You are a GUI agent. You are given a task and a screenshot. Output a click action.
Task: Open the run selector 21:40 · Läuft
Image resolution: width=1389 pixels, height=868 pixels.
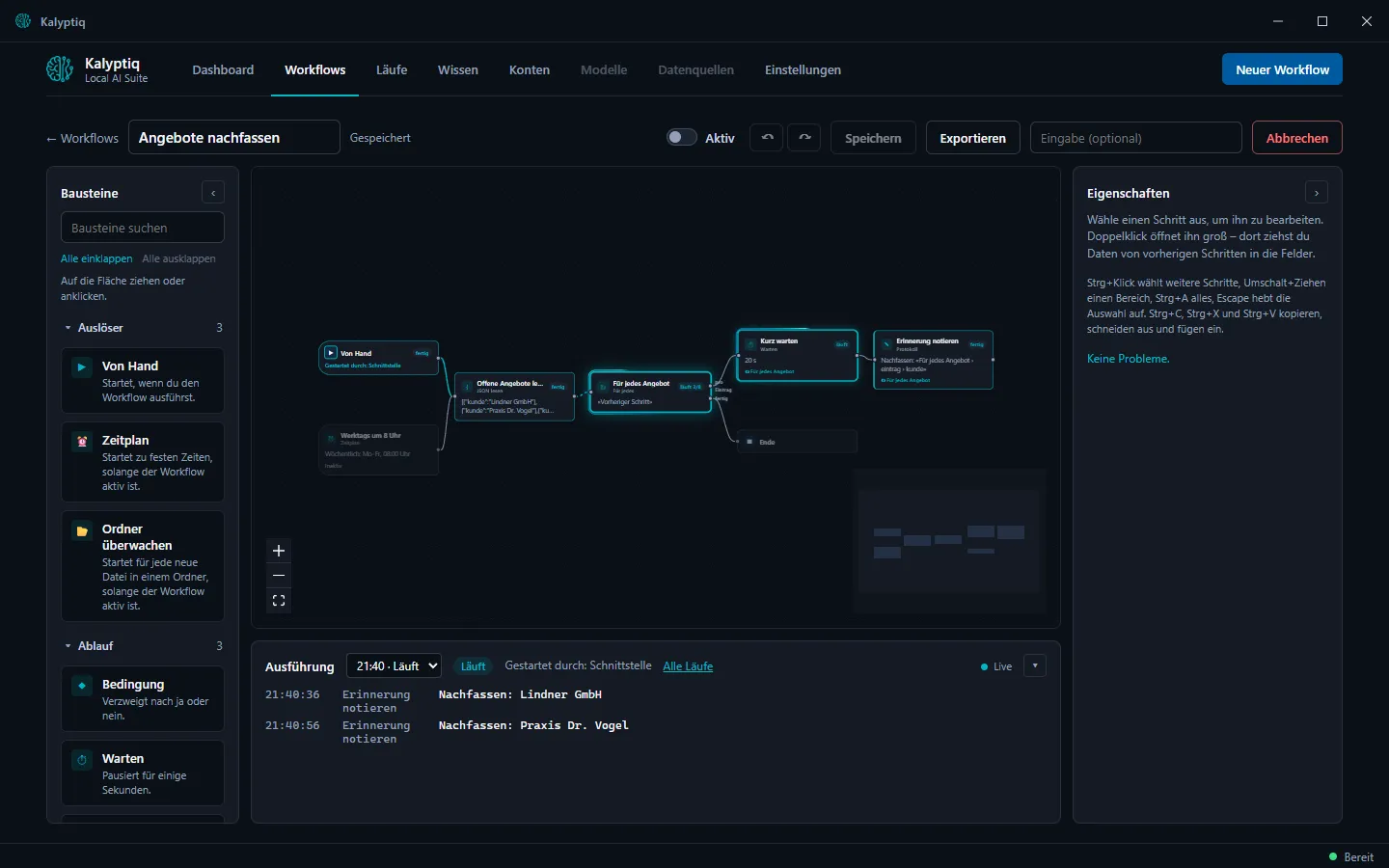[394, 665]
